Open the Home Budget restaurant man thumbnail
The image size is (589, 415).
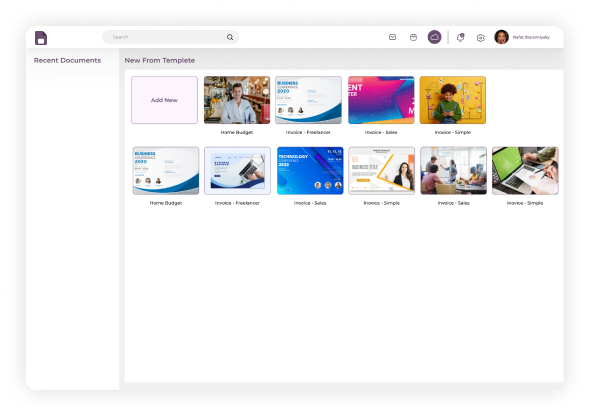coord(237,100)
